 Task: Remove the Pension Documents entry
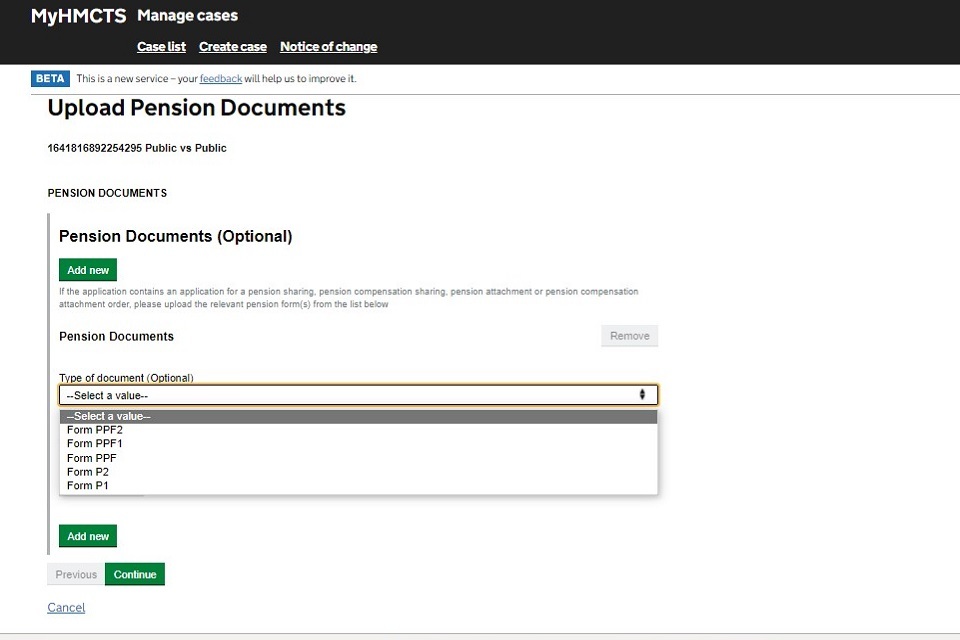[x=629, y=336]
